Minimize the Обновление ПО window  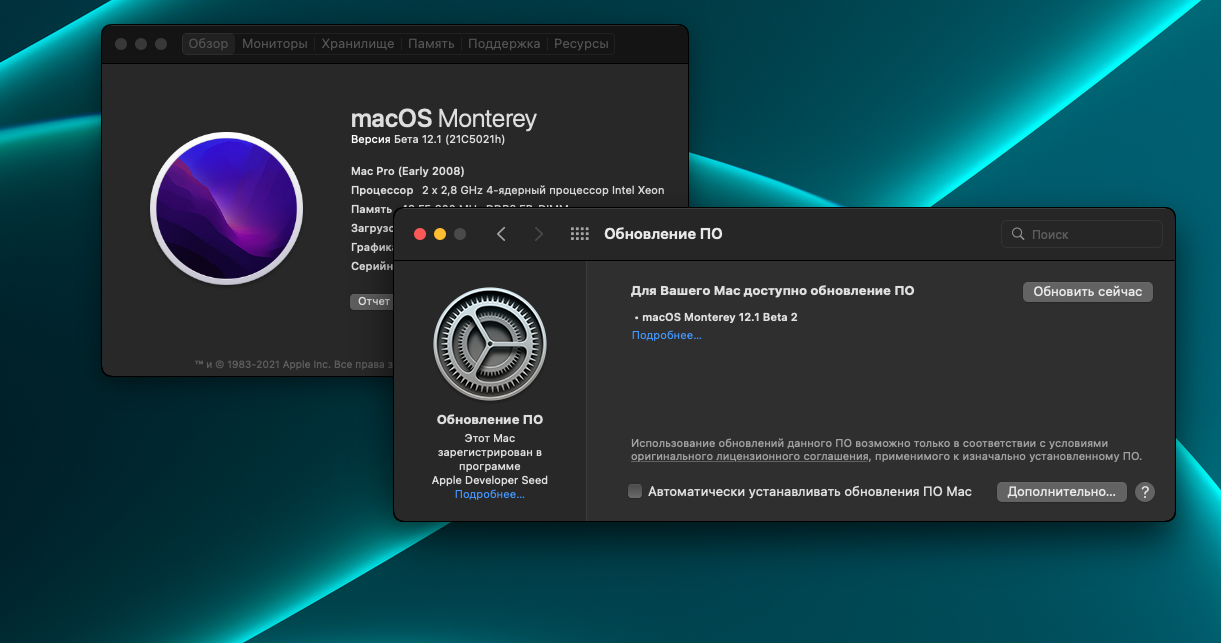coord(440,234)
